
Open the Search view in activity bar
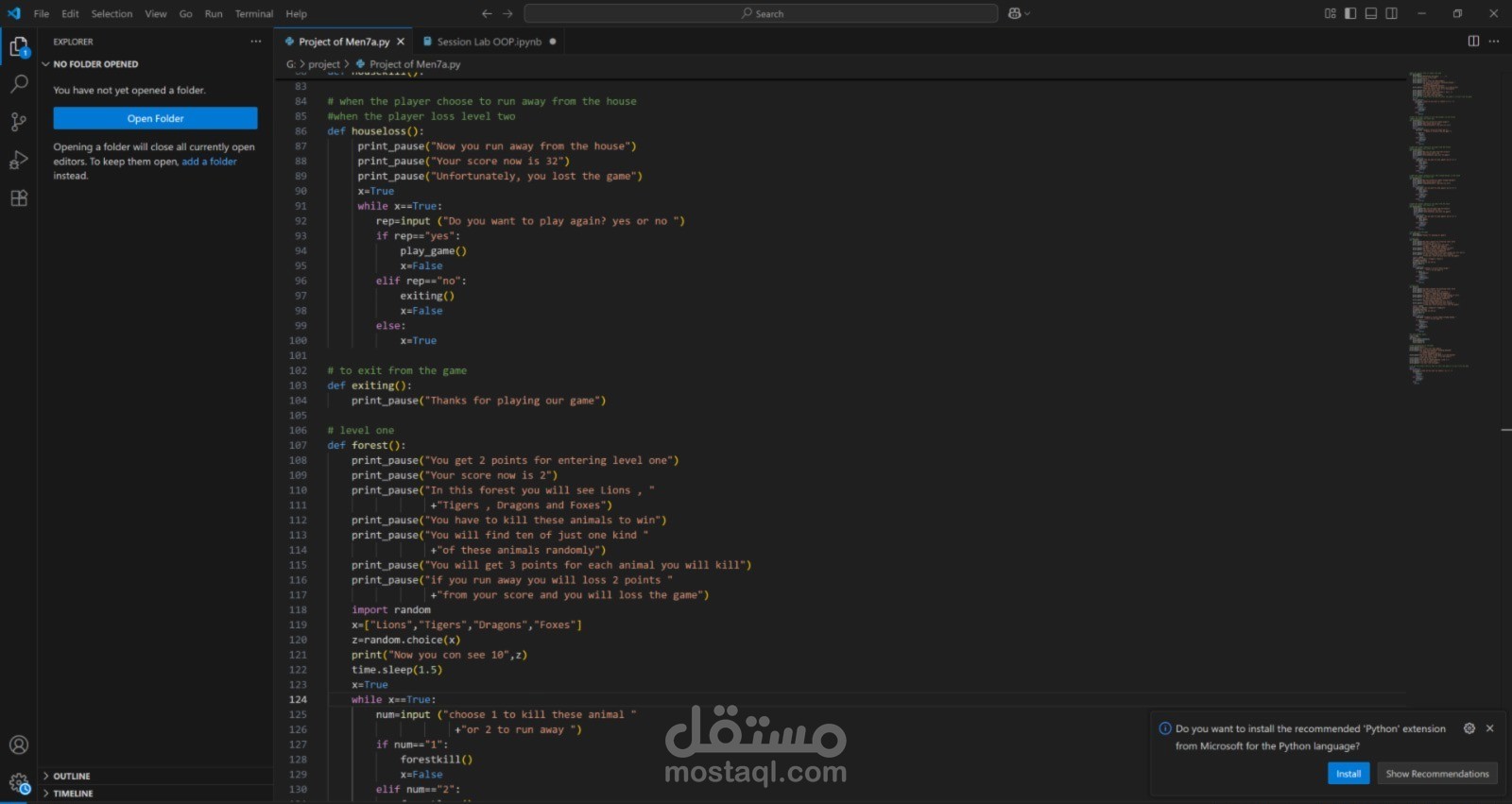tap(19, 84)
